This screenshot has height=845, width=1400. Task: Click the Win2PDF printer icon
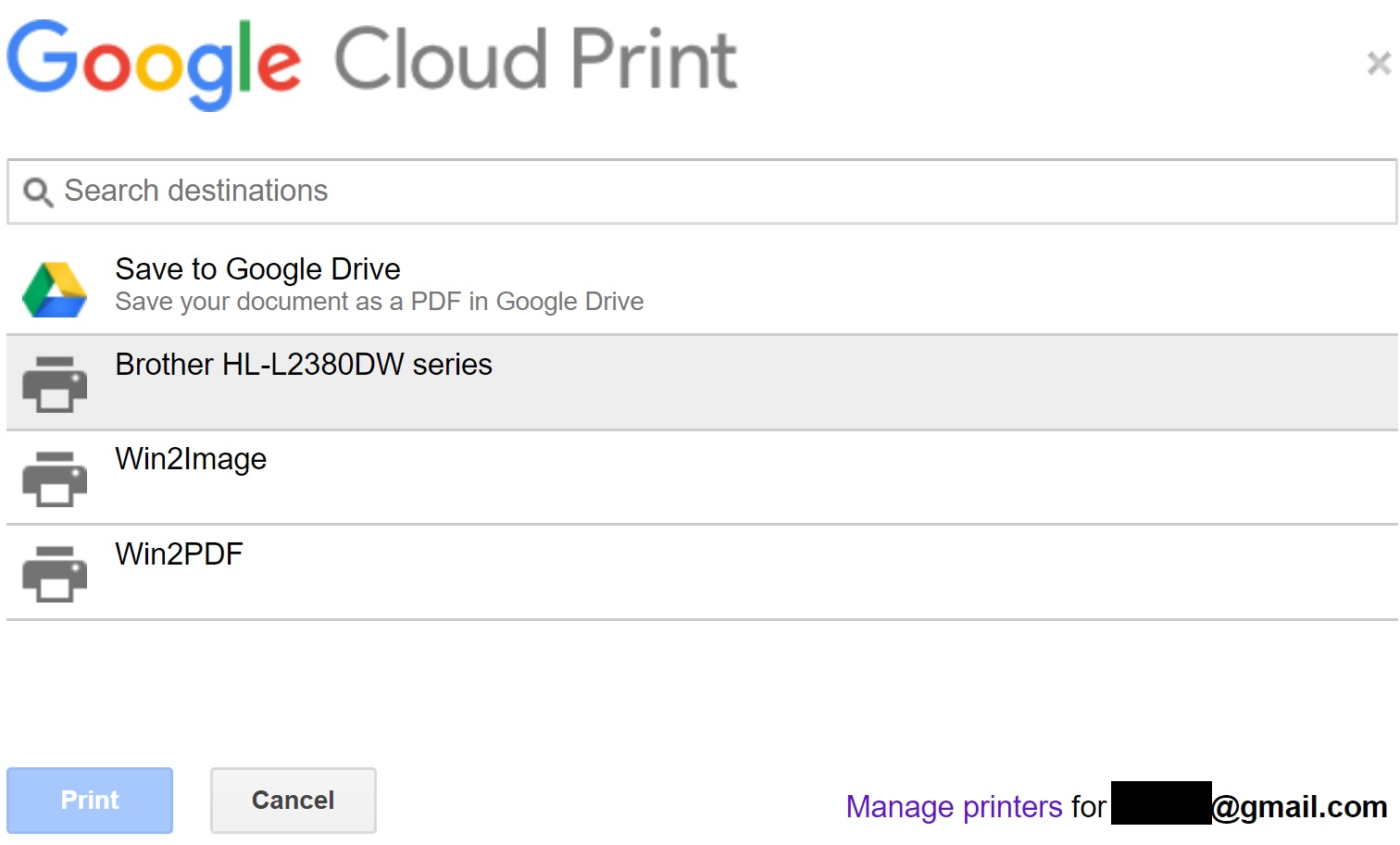[53, 572]
